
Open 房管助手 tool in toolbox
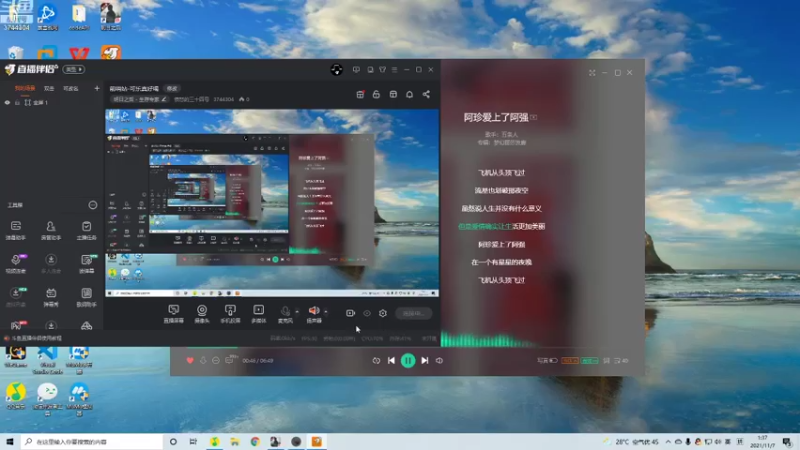click(51, 230)
